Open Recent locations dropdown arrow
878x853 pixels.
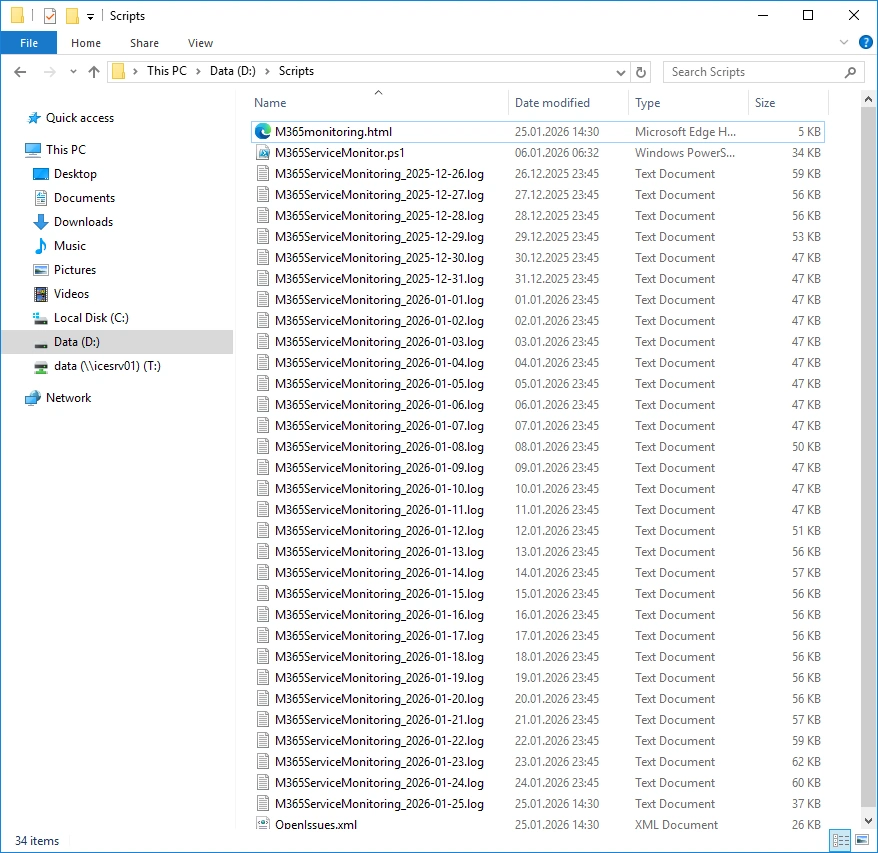(x=73, y=72)
